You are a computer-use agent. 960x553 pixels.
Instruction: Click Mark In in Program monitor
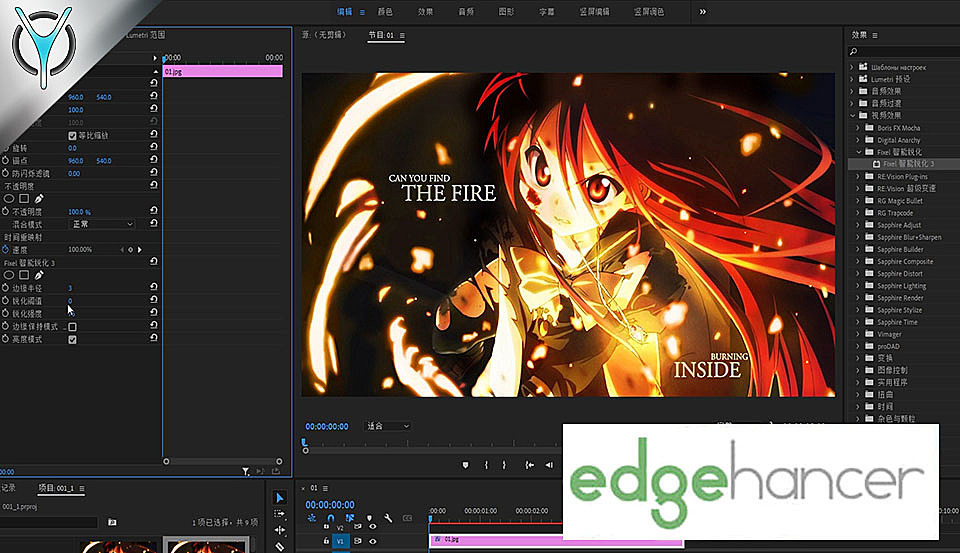click(487, 465)
